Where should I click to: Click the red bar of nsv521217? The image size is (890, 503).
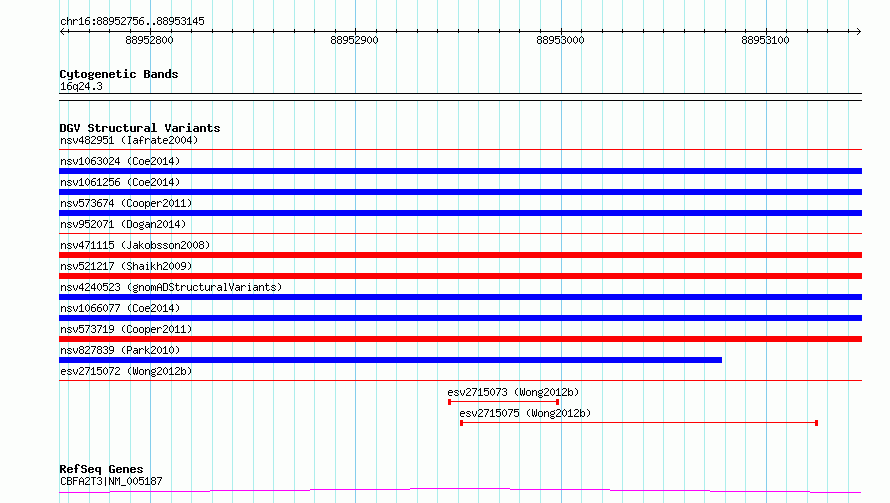click(x=460, y=276)
